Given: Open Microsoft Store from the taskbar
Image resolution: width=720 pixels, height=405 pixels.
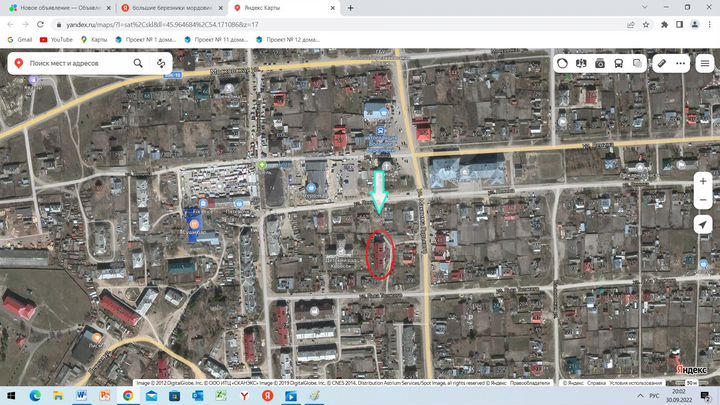Looking at the screenshot, I should click(x=174, y=396).
